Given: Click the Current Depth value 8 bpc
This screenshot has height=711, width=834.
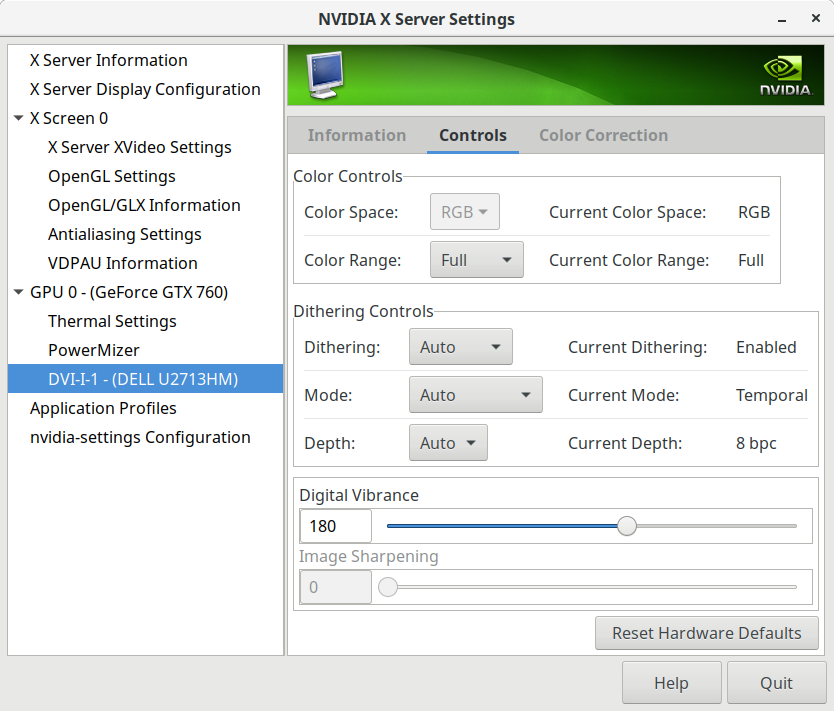Looking at the screenshot, I should (x=756, y=443).
